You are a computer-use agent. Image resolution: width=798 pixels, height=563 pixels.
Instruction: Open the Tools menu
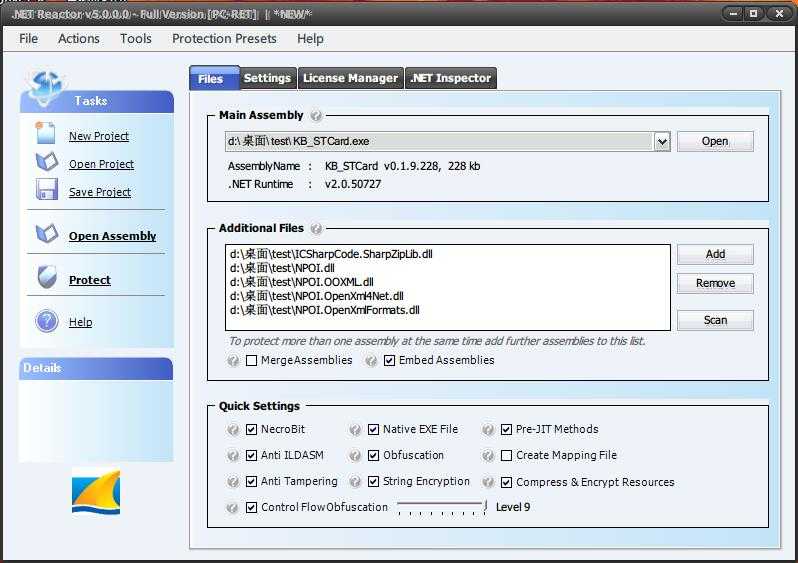point(136,39)
